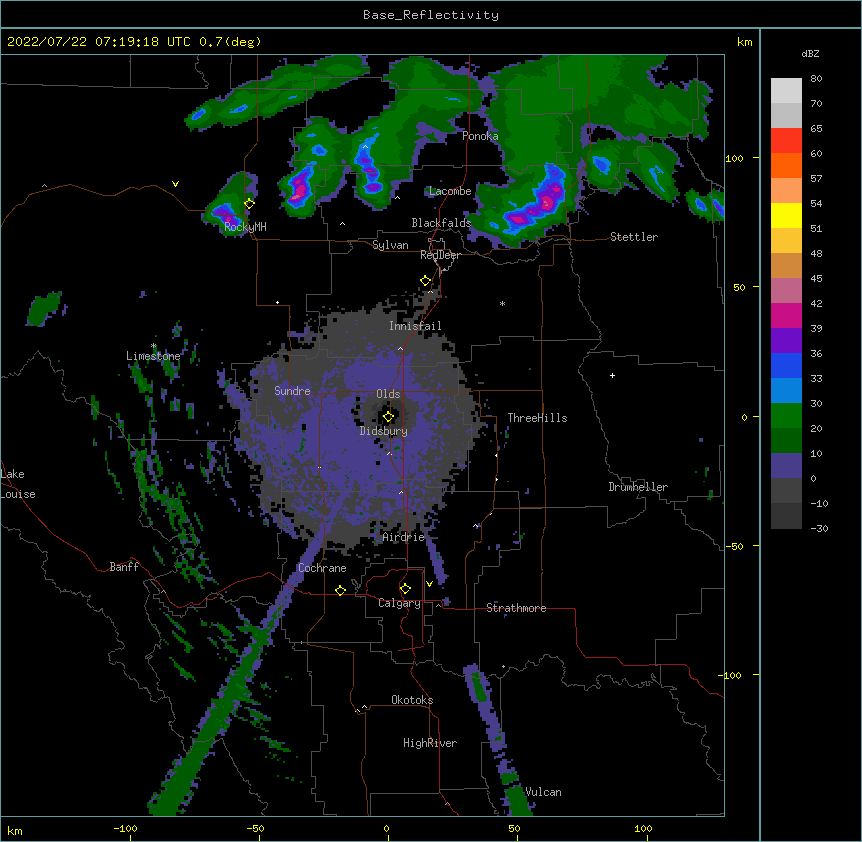Click the -50 km mark on horizontal axis
Screen dimensions: 862x842
point(256,829)
